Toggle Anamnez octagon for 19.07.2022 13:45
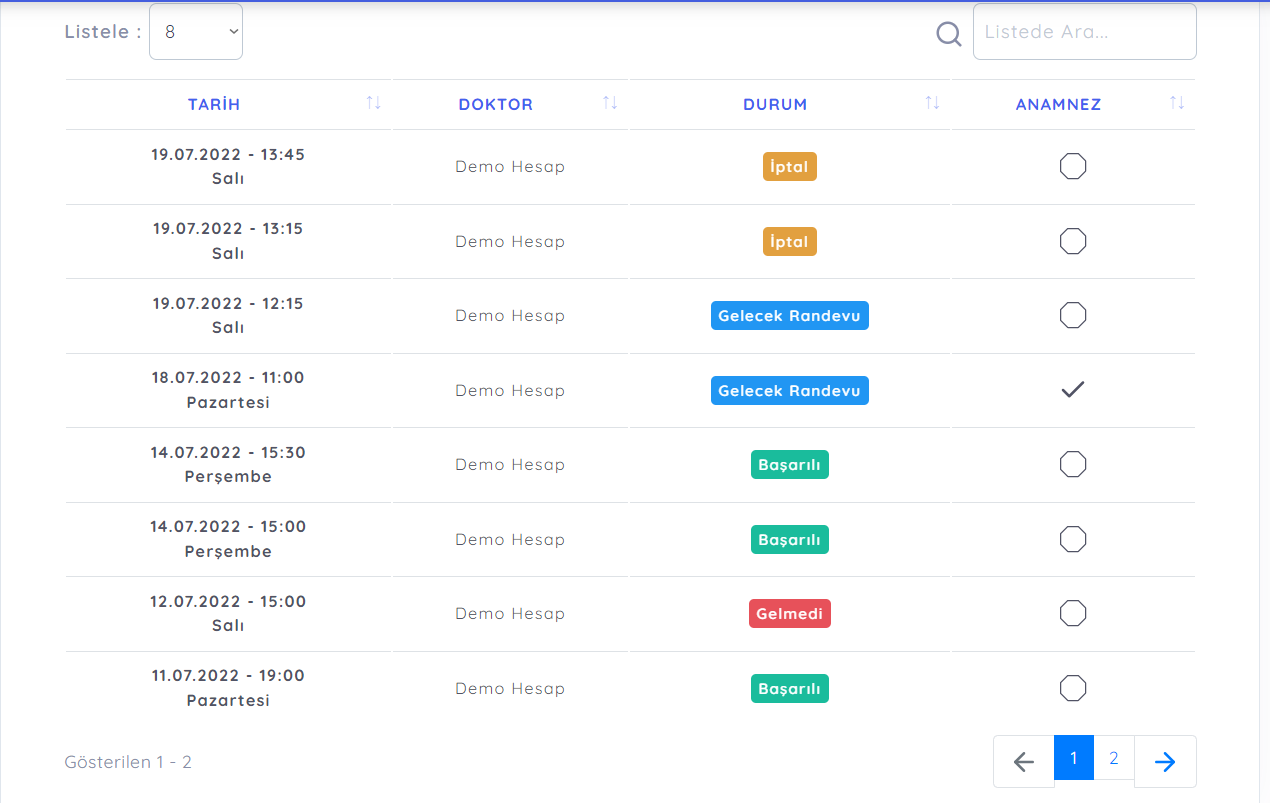1270x803 pixels. (1073, 166)
